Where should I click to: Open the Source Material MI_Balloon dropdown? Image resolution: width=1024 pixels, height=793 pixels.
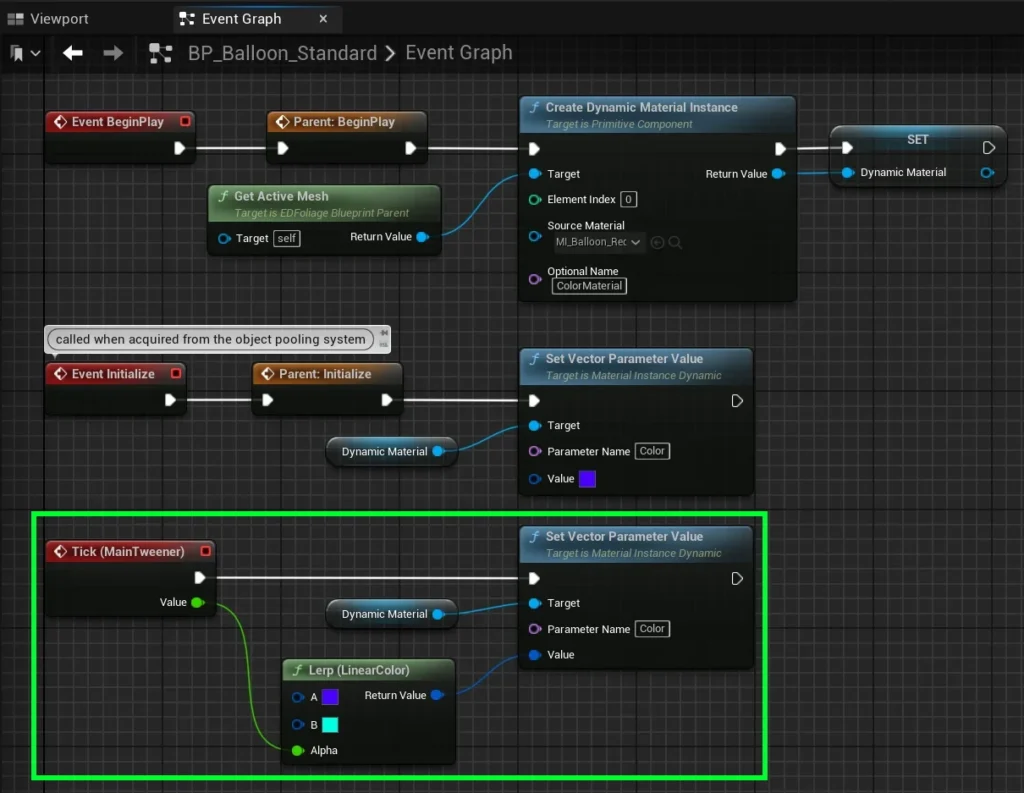(599, 242)
